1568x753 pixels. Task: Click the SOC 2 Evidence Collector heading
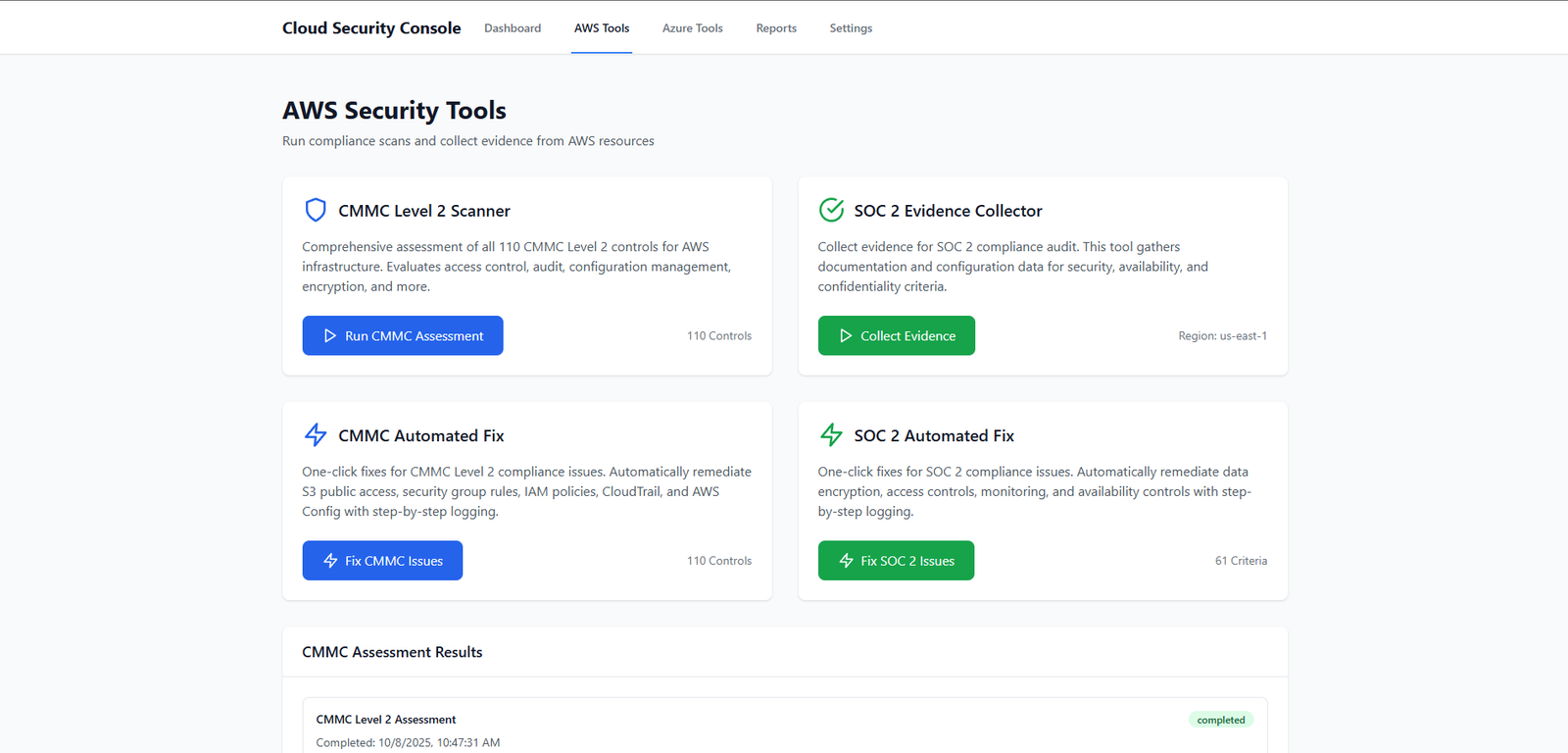[x=948, y=211]
